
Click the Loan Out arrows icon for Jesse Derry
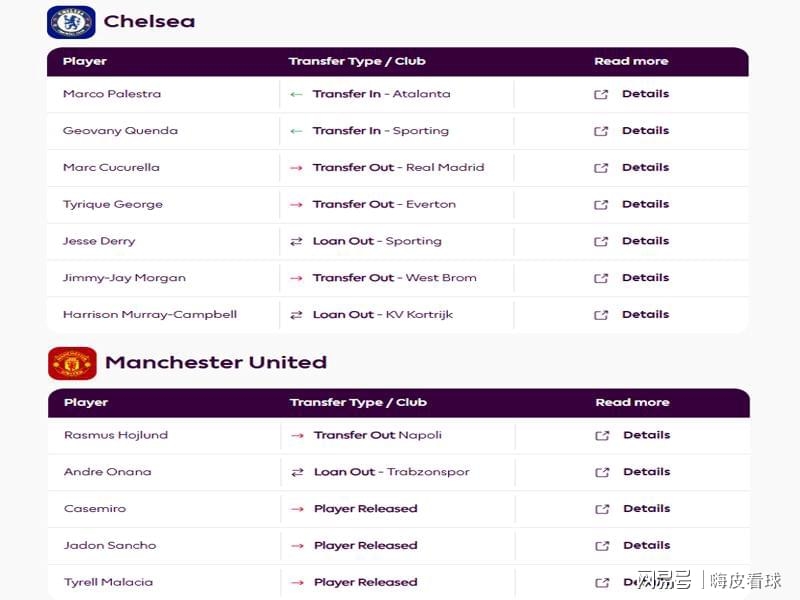pyautogui.click(x=296, y=241)
